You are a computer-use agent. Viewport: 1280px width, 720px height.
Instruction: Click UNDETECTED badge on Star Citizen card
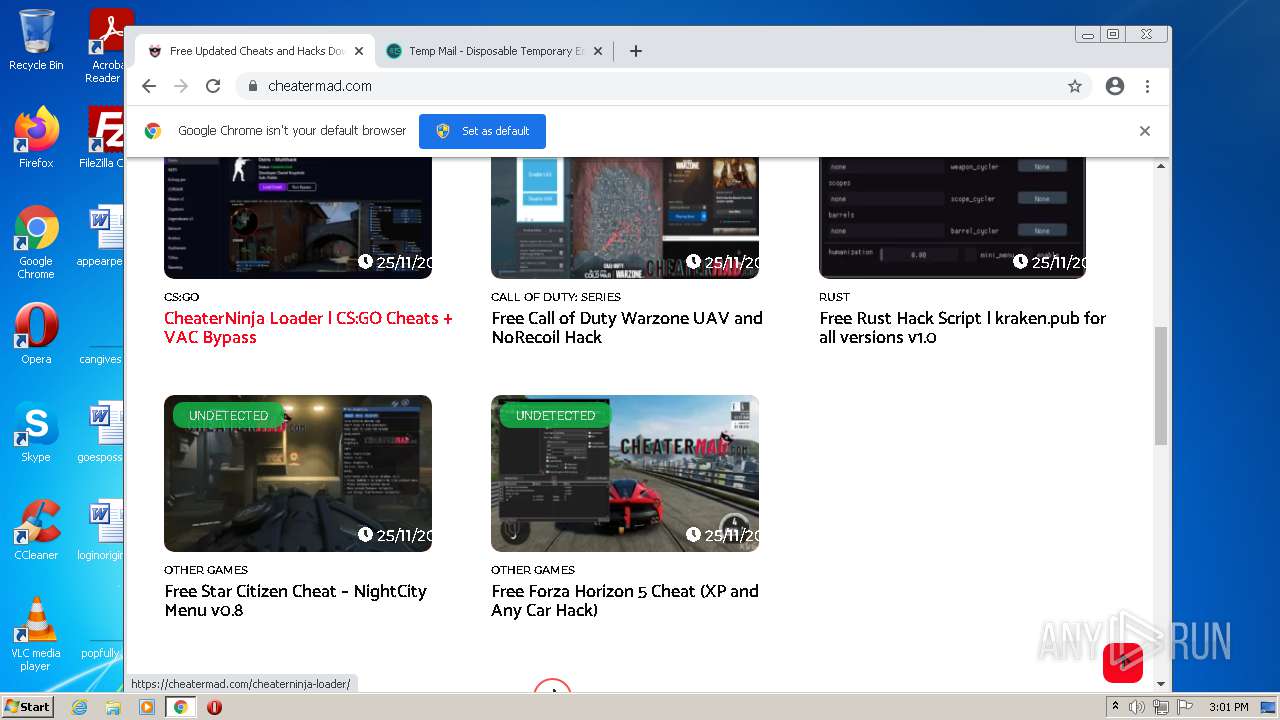point(228,415)
